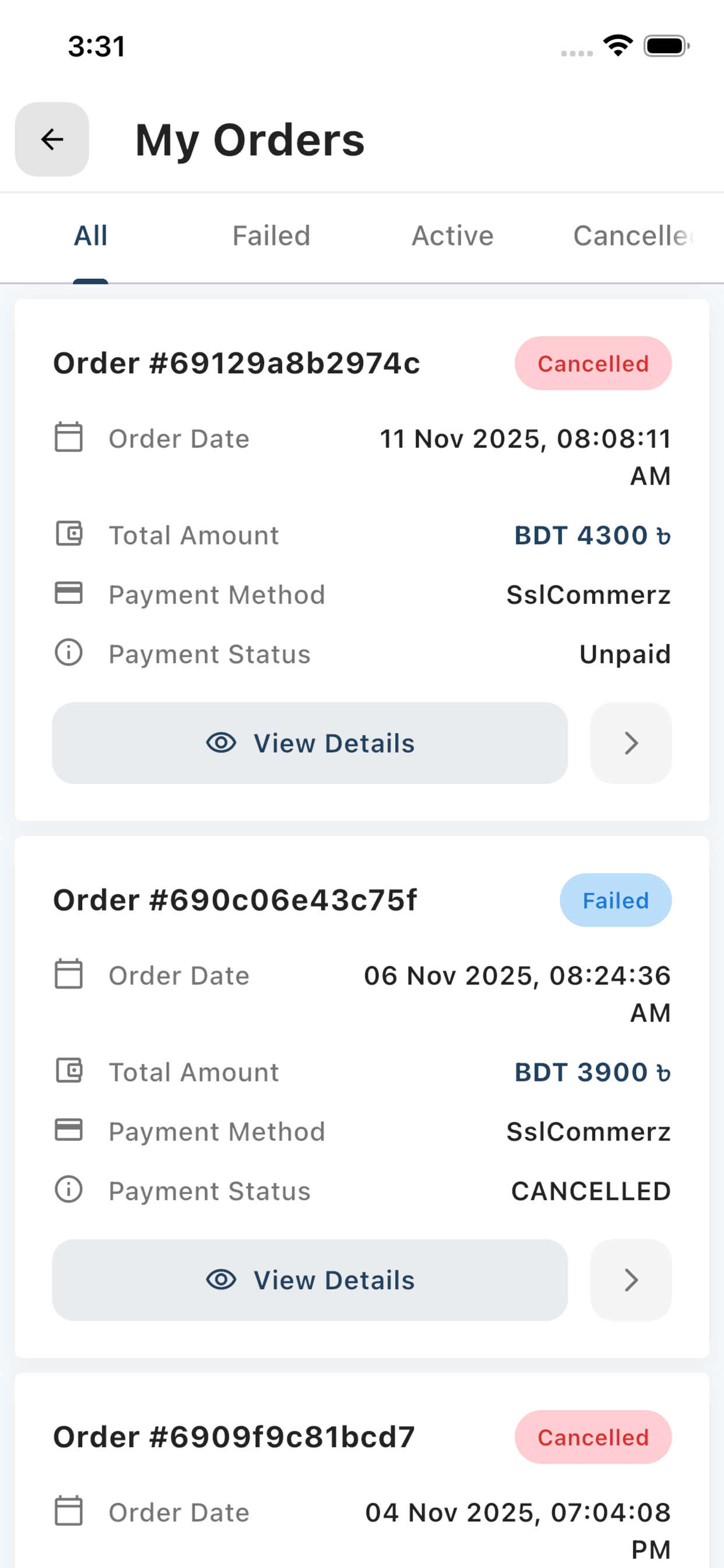Open the Cancelled orders tab

[632, 236]
